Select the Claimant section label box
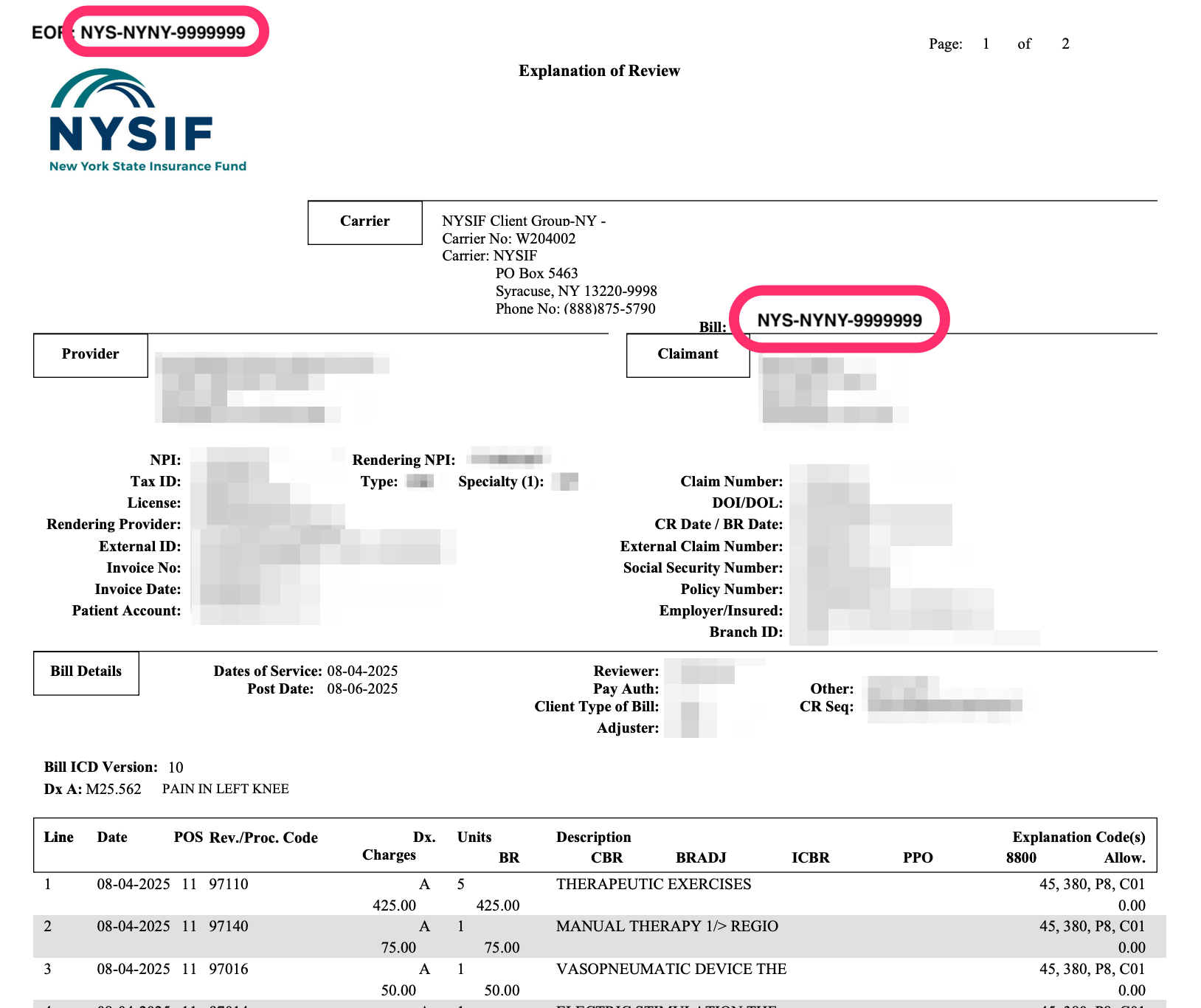 coord(688,355)
